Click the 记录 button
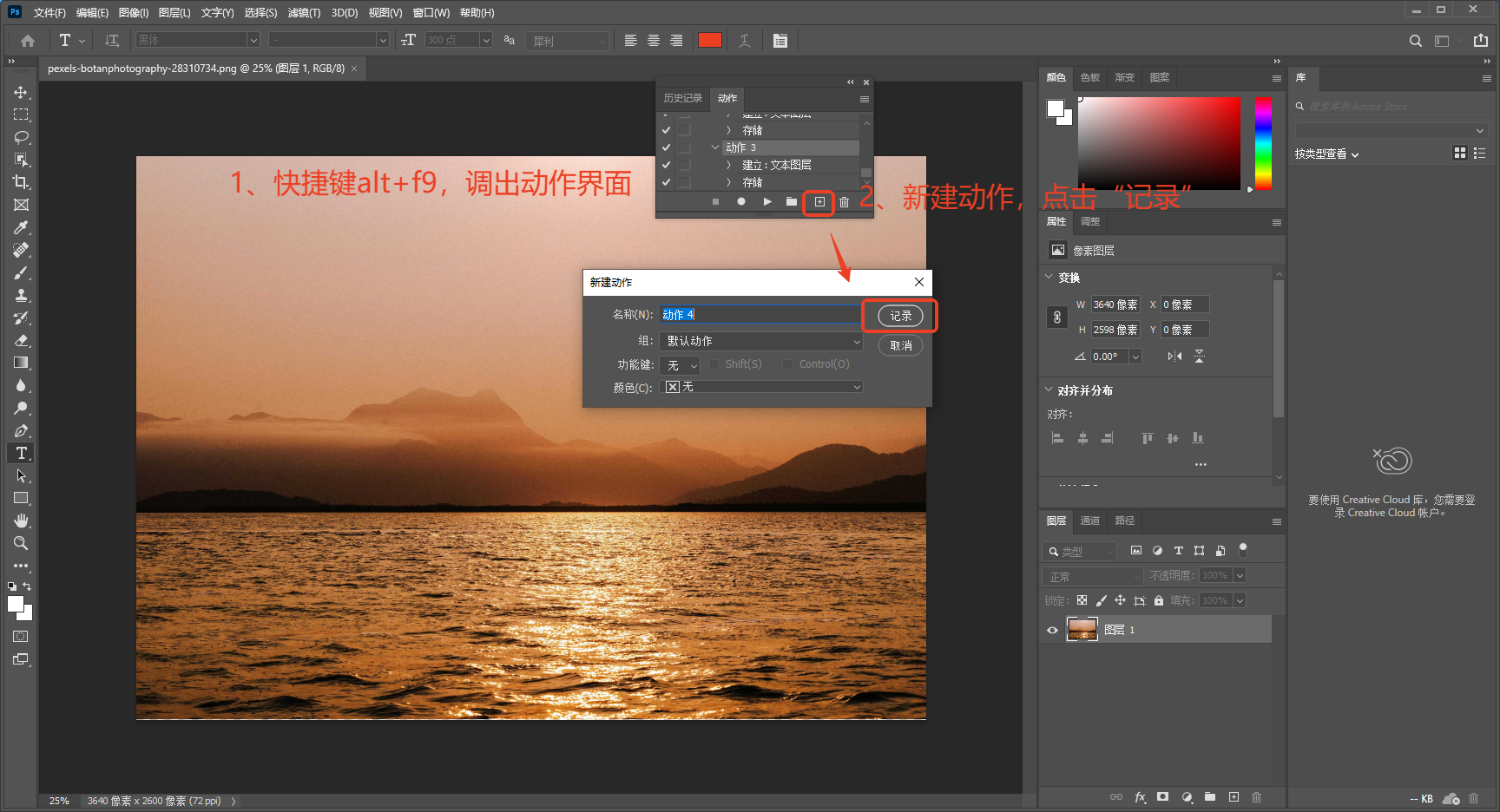The width and height of the screenshot is (1500, 812). (900, 316)
